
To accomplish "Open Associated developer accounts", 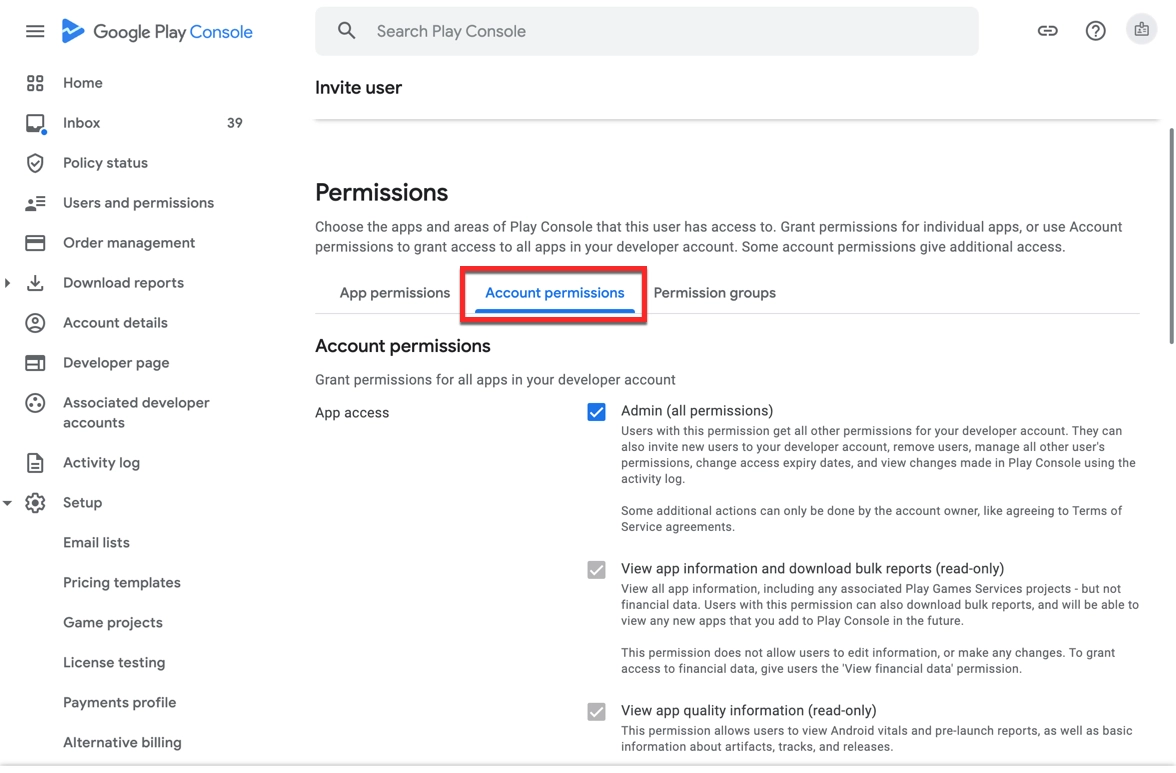I will (135, 413).
